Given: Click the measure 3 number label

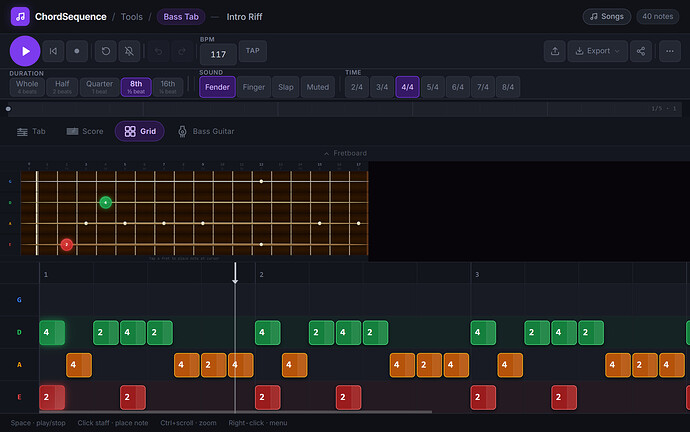Looking at the screenshot, I should pyautogui.click(x=477, y=275).
